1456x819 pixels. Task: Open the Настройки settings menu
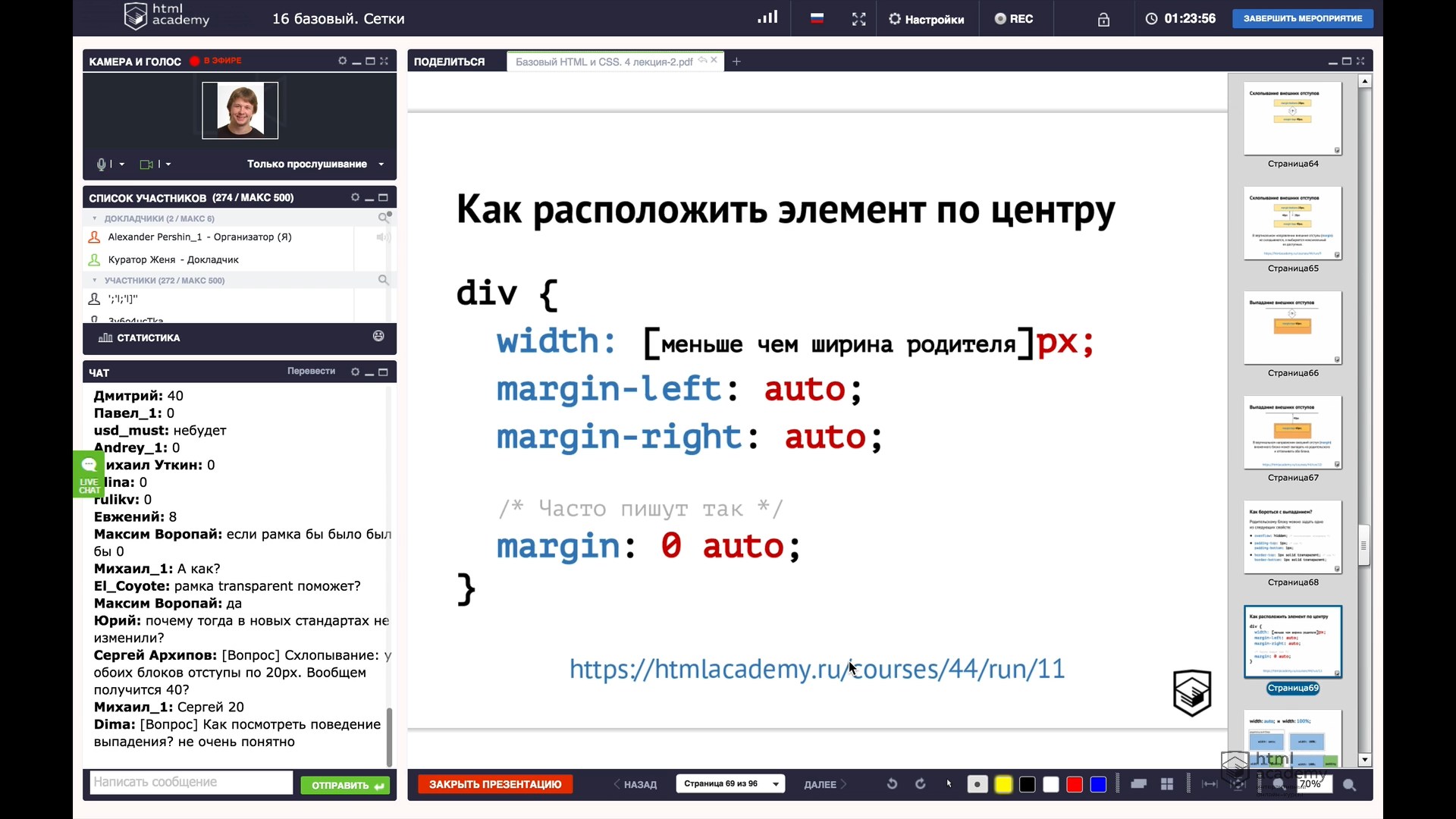[x=926, y=19]
